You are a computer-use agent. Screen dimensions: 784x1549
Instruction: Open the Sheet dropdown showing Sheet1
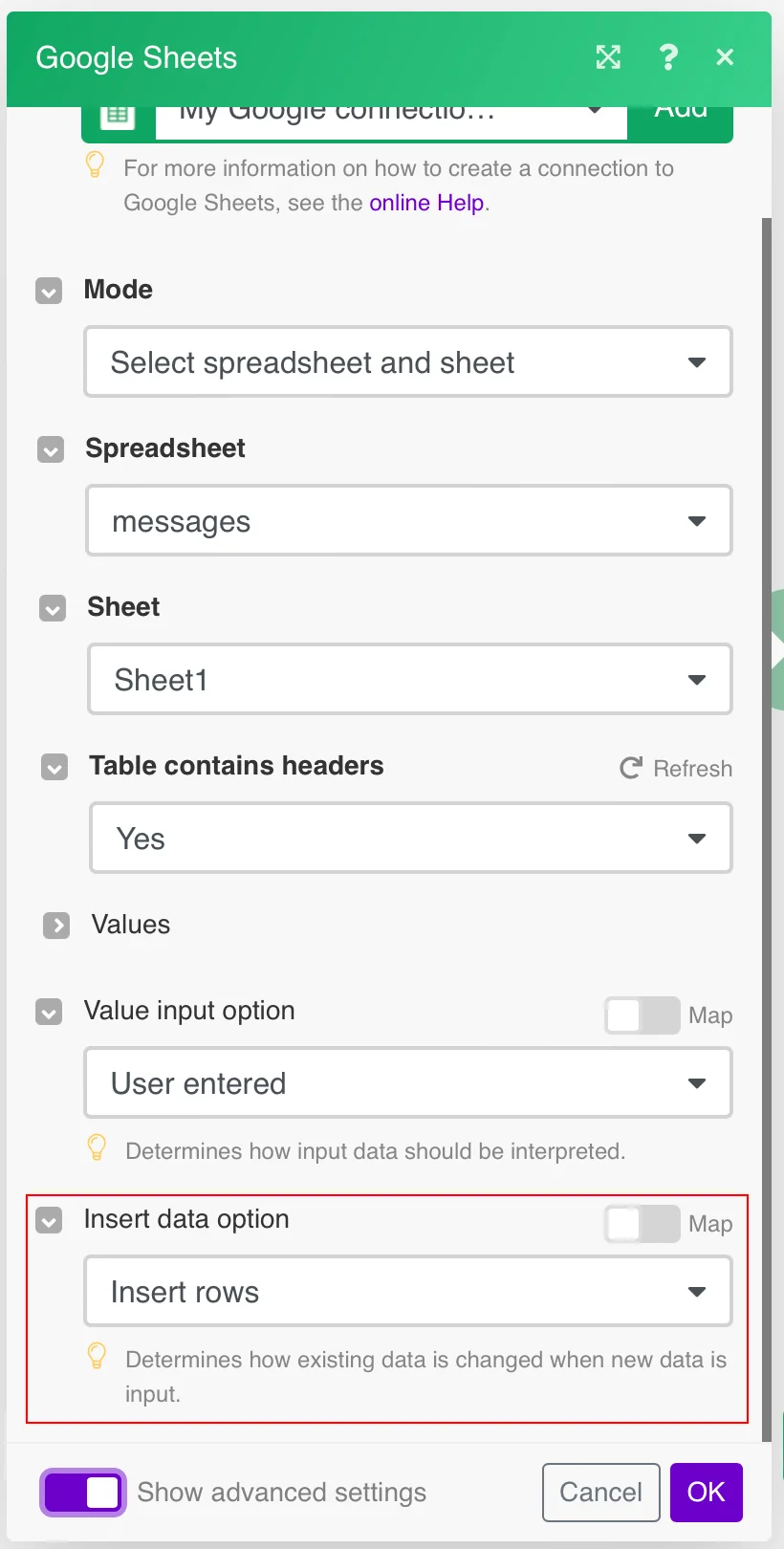410,680
